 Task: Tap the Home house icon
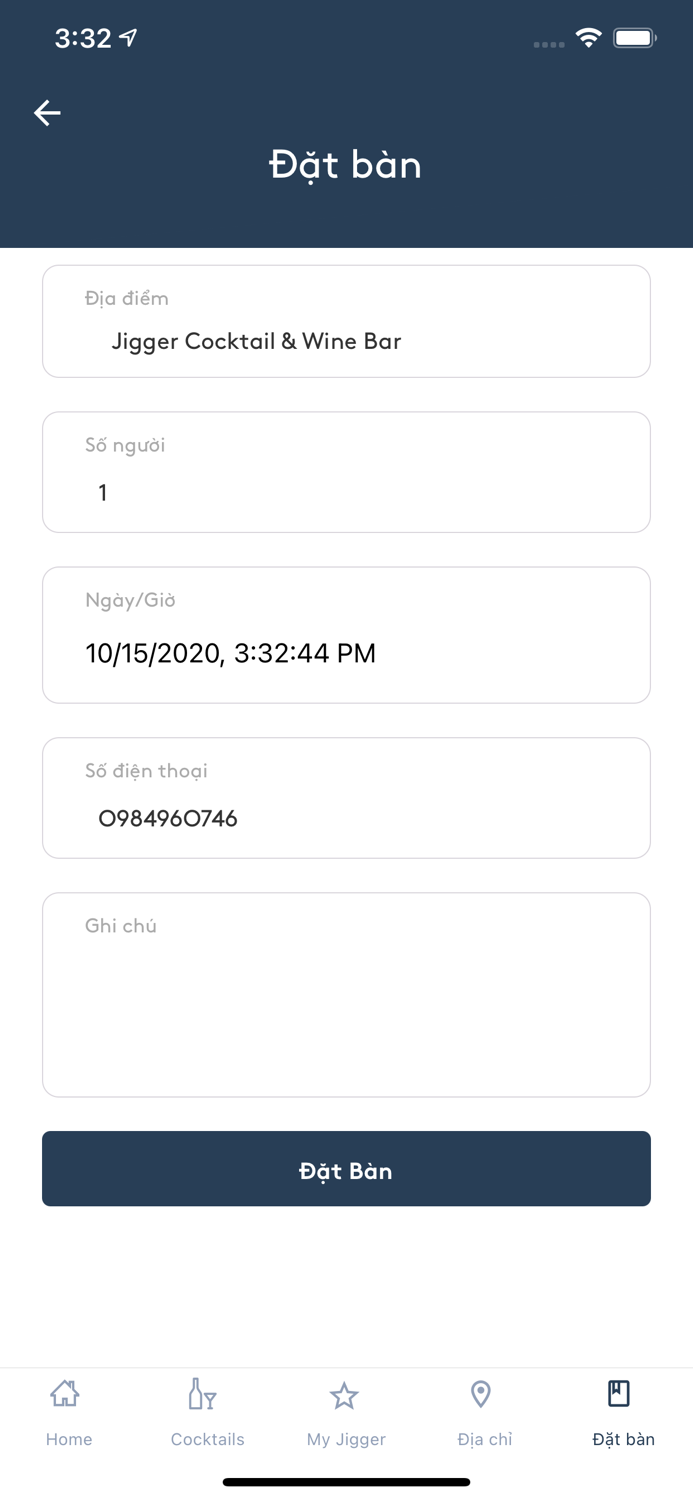coord(66,1392)
